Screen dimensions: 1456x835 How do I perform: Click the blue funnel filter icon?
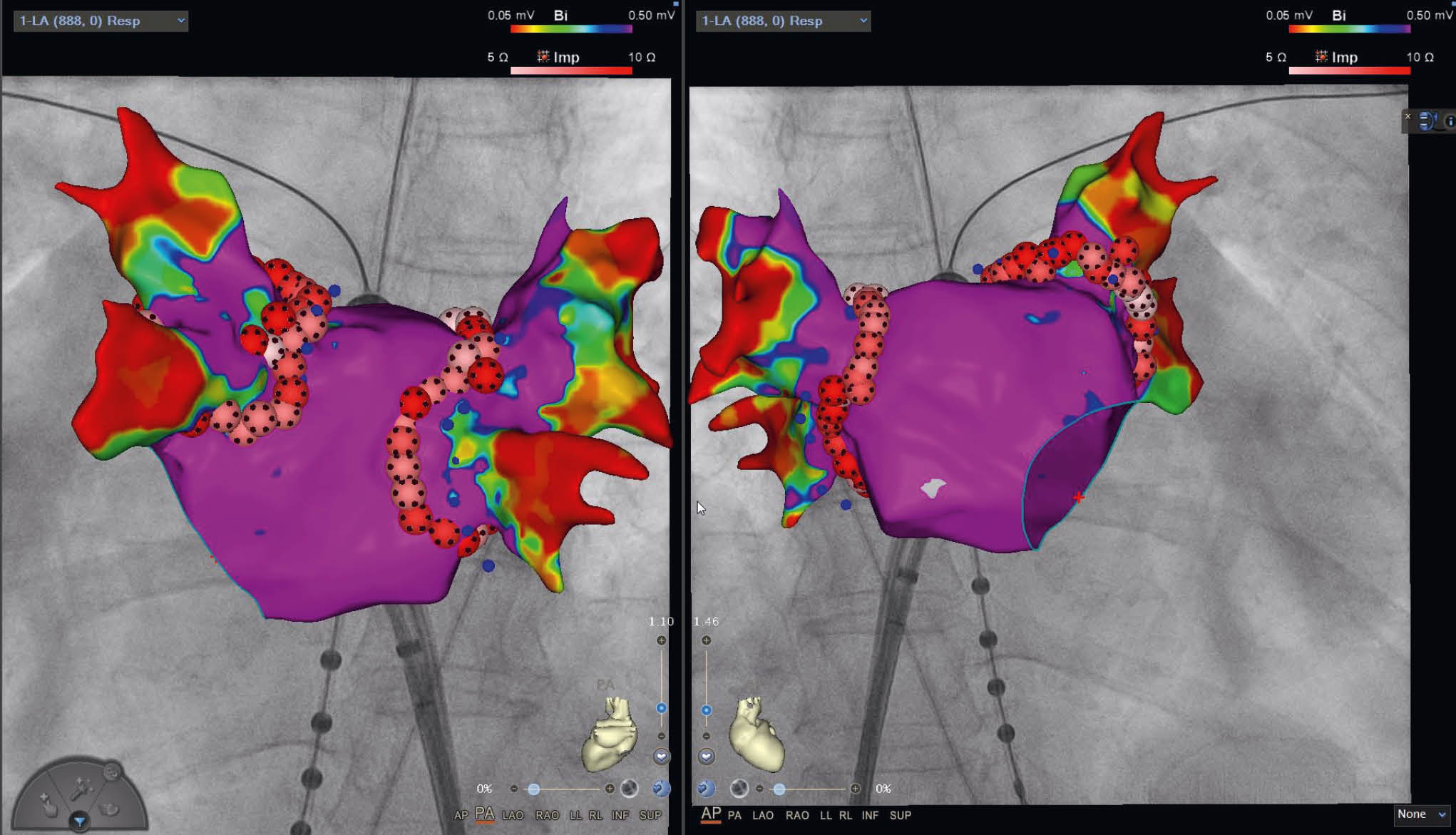[x=79, y=821]
